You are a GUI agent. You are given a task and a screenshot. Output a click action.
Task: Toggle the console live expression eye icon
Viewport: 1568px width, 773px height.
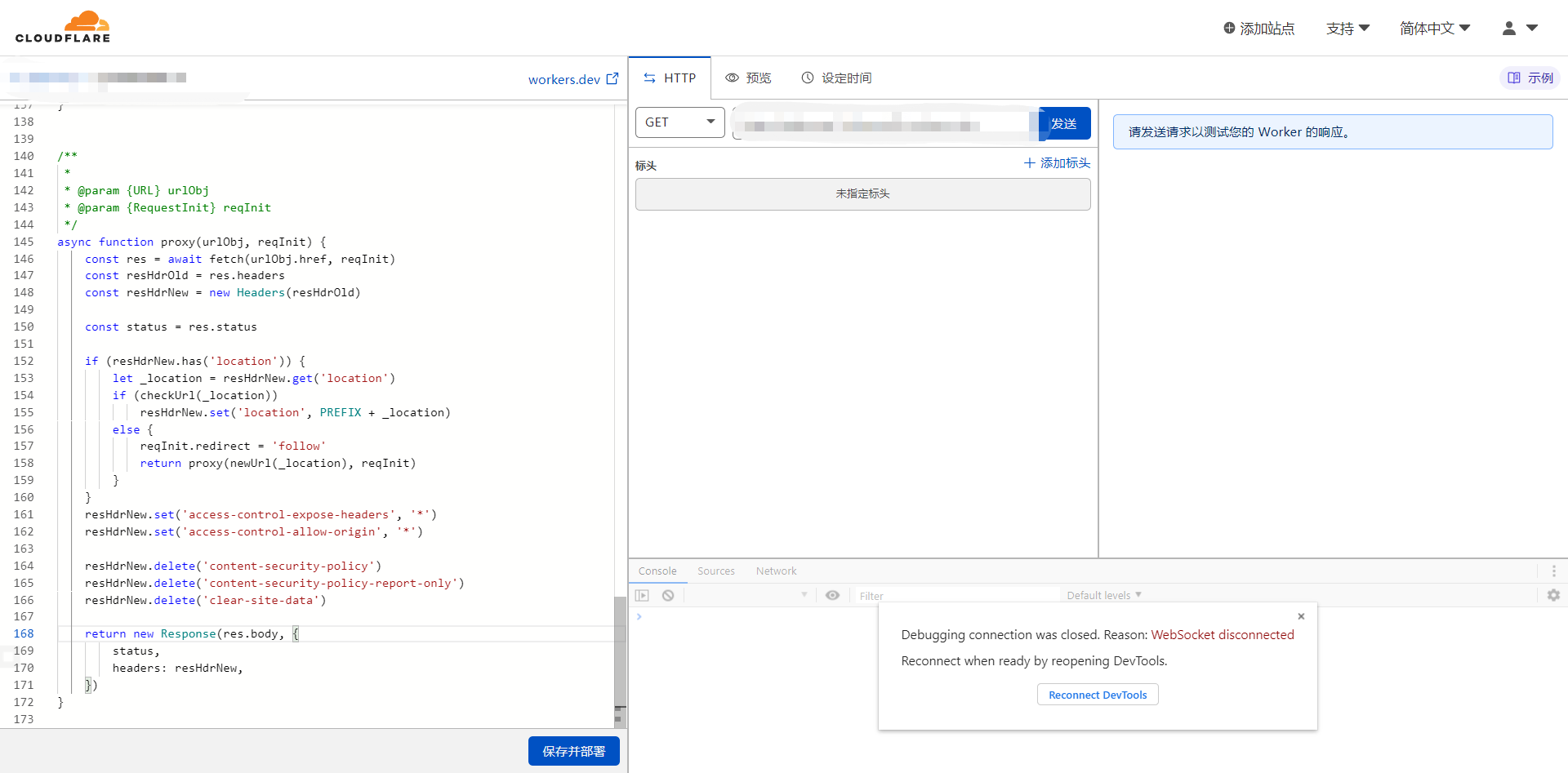click(832, 595)
